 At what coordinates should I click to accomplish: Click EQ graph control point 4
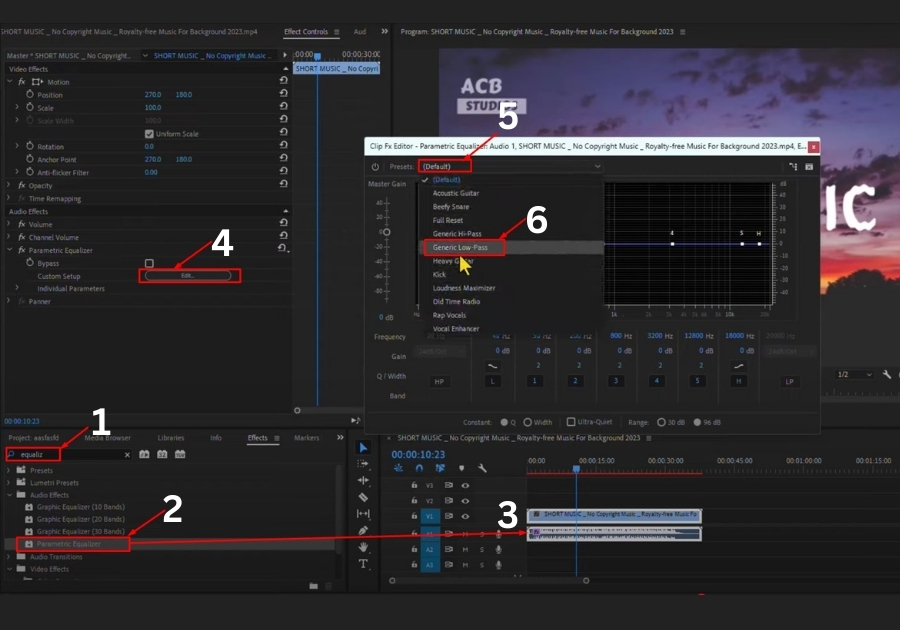(x=672, y=244)
